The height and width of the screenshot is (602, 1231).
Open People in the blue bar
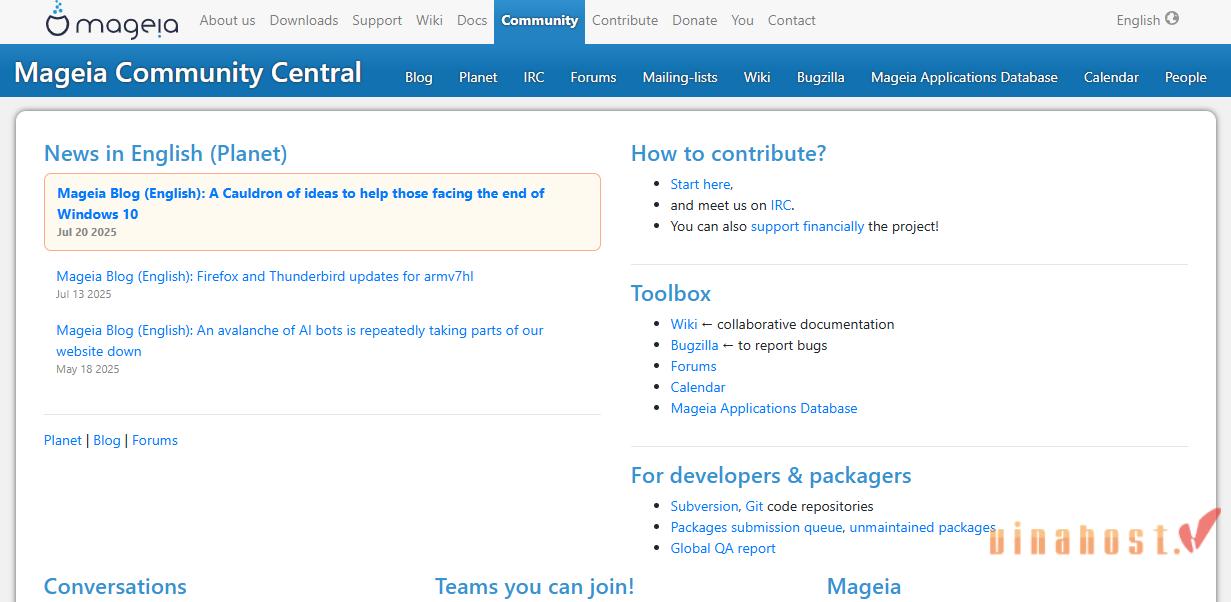click(x=1186, y=77)
